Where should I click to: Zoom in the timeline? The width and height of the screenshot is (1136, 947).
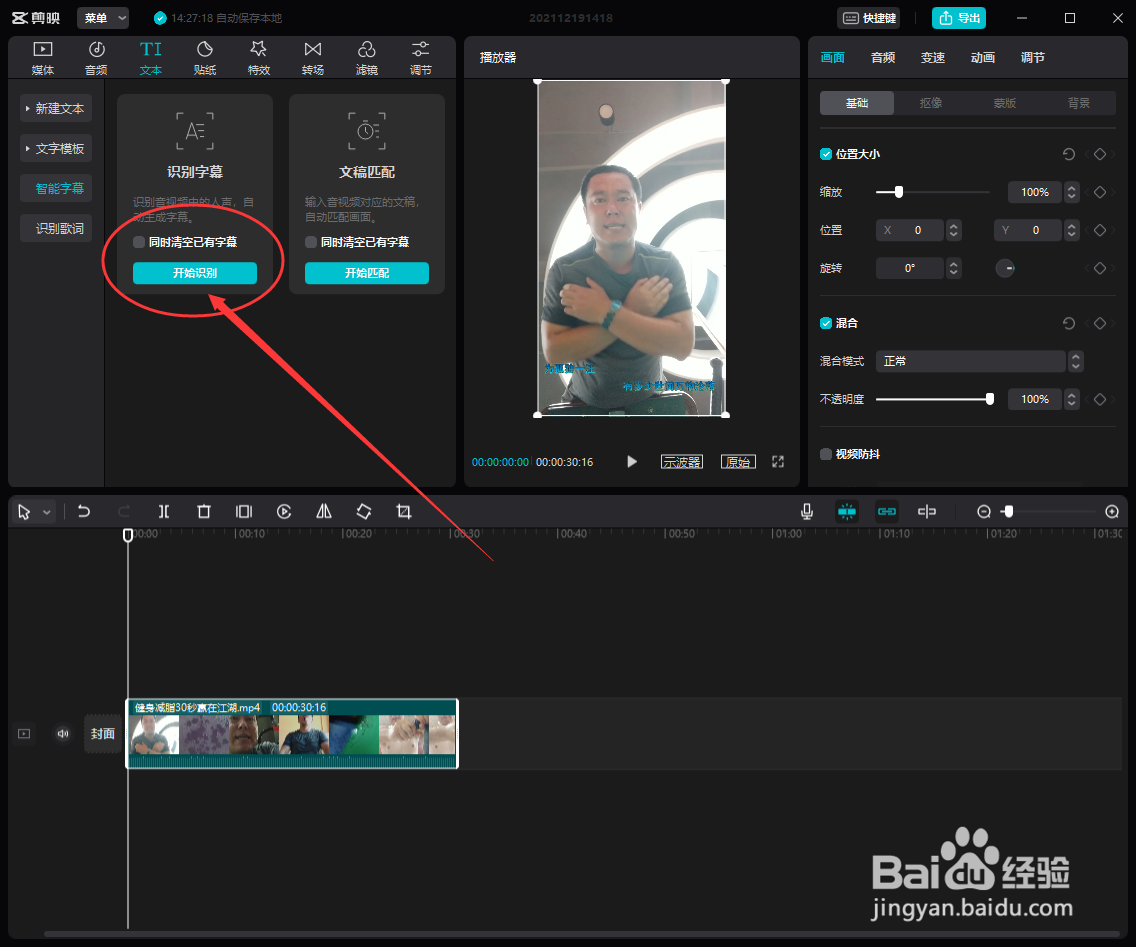pos(1112,512)
